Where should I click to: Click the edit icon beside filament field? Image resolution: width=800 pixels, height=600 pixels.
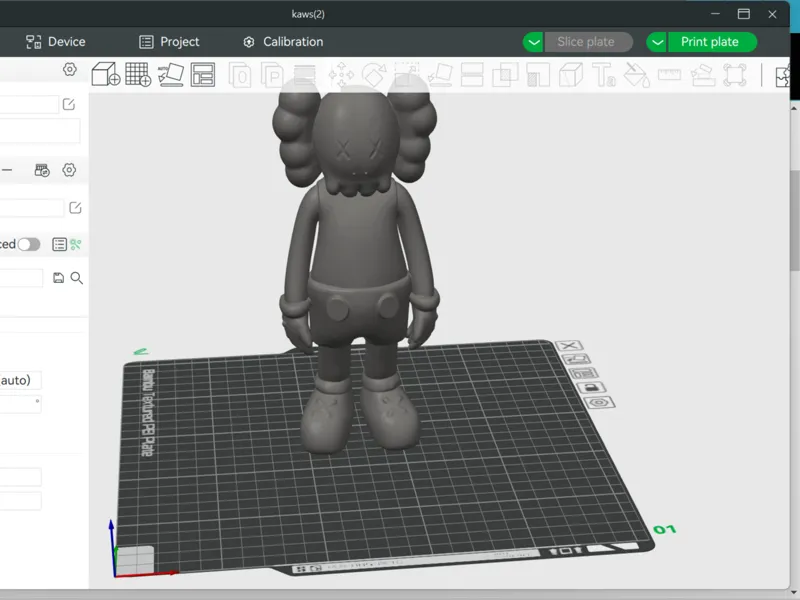[x=75, y=208]
